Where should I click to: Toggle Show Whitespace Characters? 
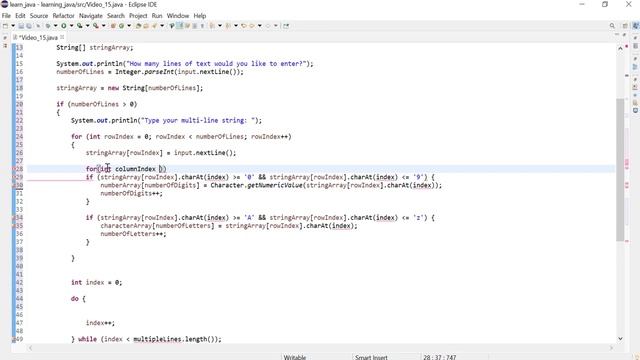tap(202, 26)
